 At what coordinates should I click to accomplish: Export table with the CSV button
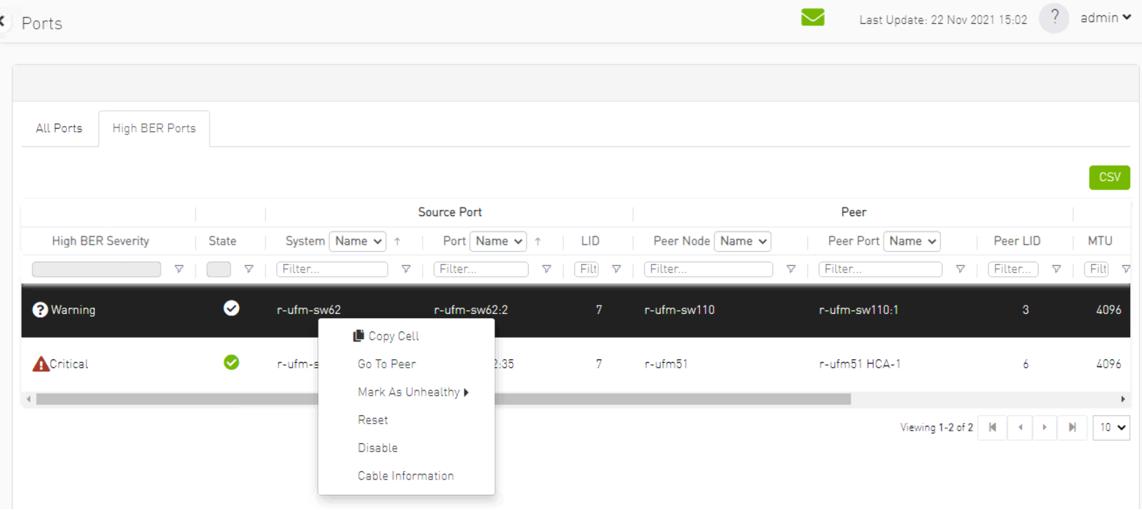click(x=1109, y=177)
